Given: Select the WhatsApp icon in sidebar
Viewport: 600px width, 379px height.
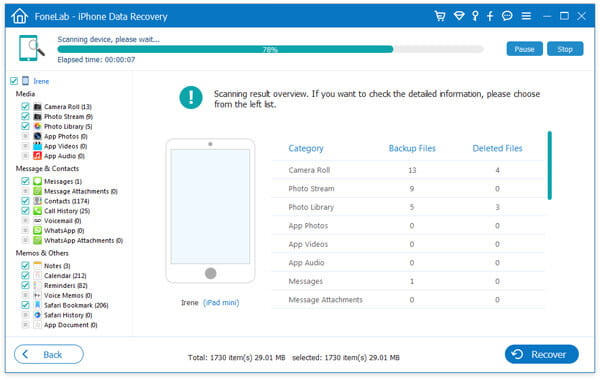Looking at the screenshot, I should 37,230.
